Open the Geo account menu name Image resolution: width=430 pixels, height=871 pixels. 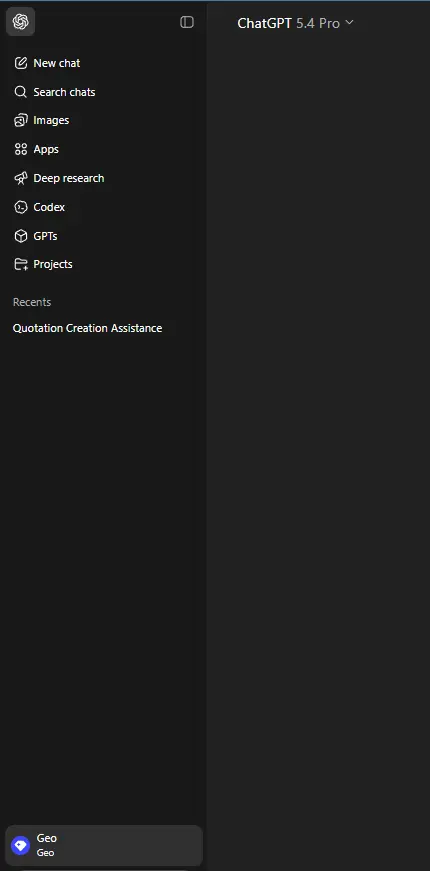[47, 838]
